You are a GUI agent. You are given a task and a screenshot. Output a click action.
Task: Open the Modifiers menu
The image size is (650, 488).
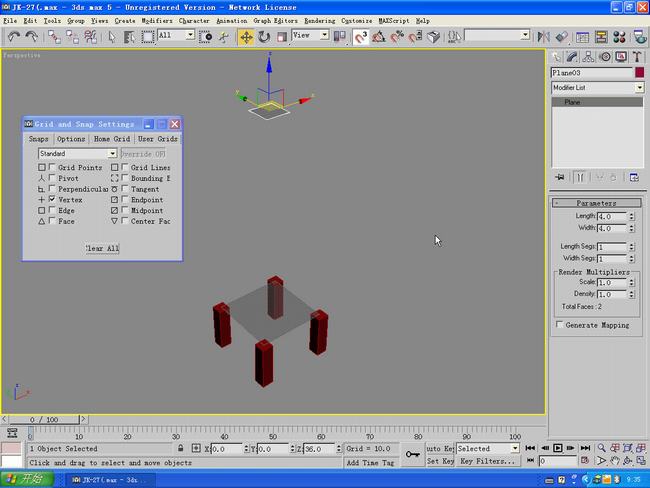[x=157, y=20]
